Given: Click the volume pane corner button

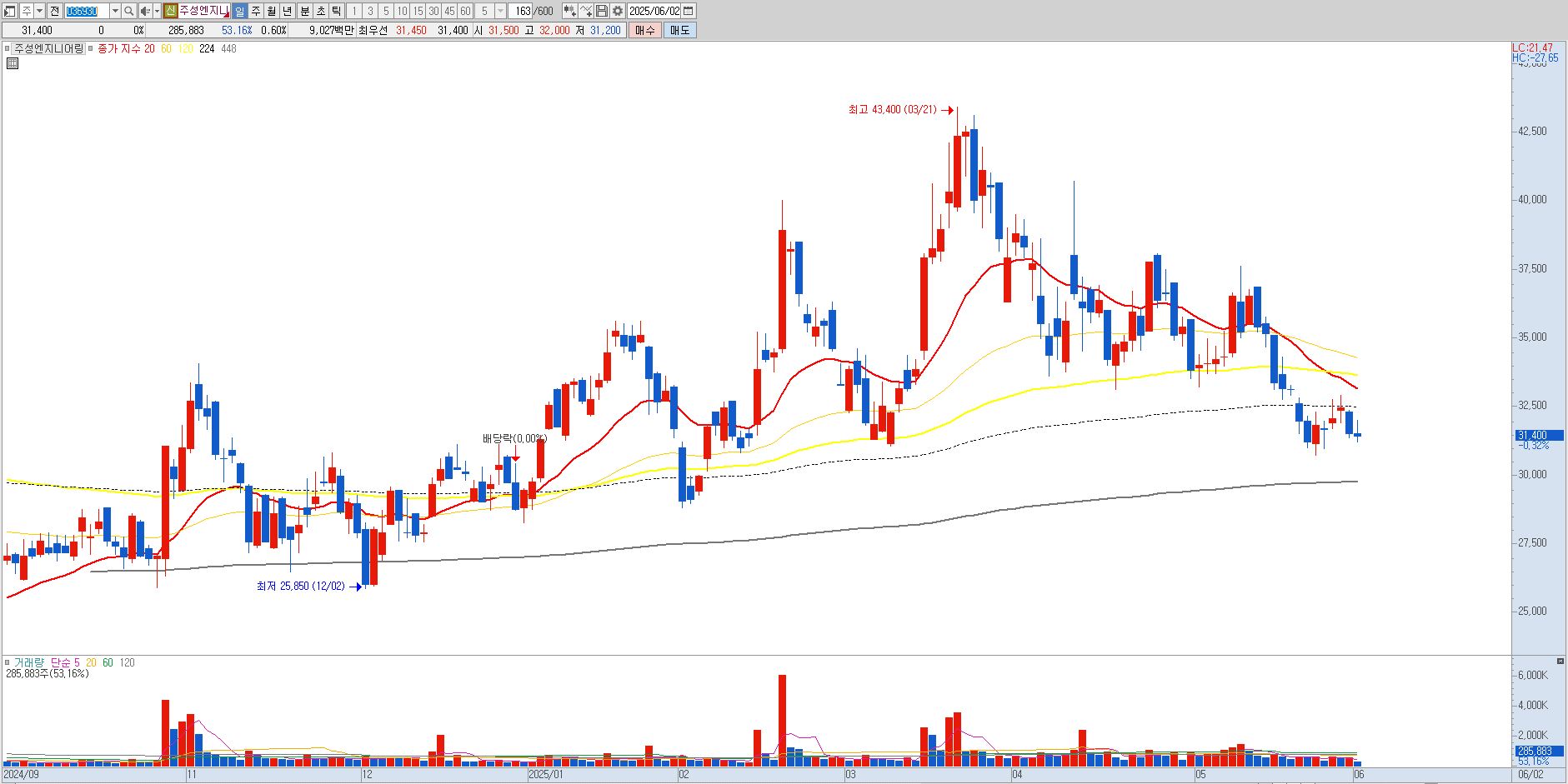Looking at the screenshot, I should [x=1560, y=662].
